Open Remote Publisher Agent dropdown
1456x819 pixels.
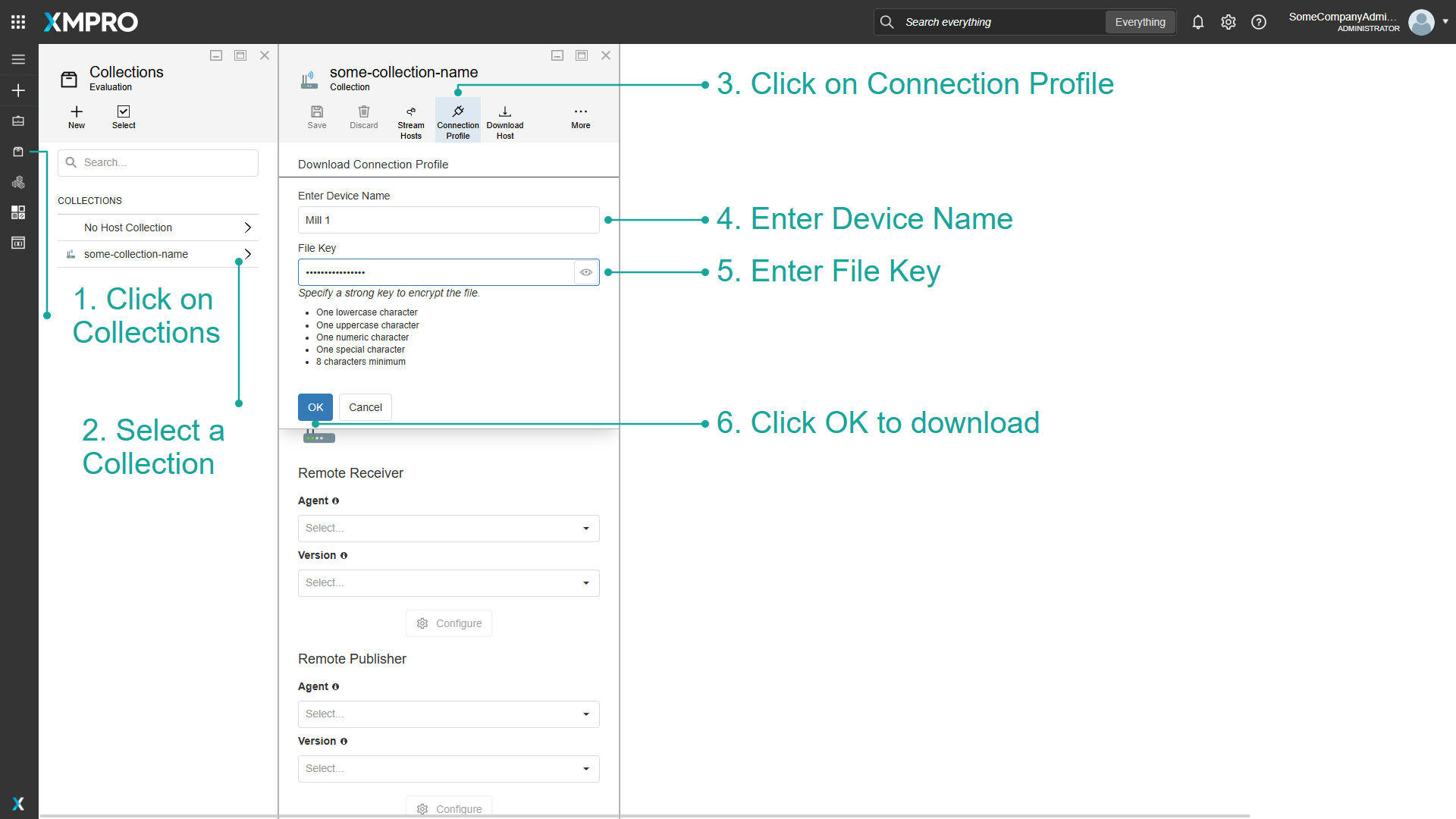[x=449, y=714]
